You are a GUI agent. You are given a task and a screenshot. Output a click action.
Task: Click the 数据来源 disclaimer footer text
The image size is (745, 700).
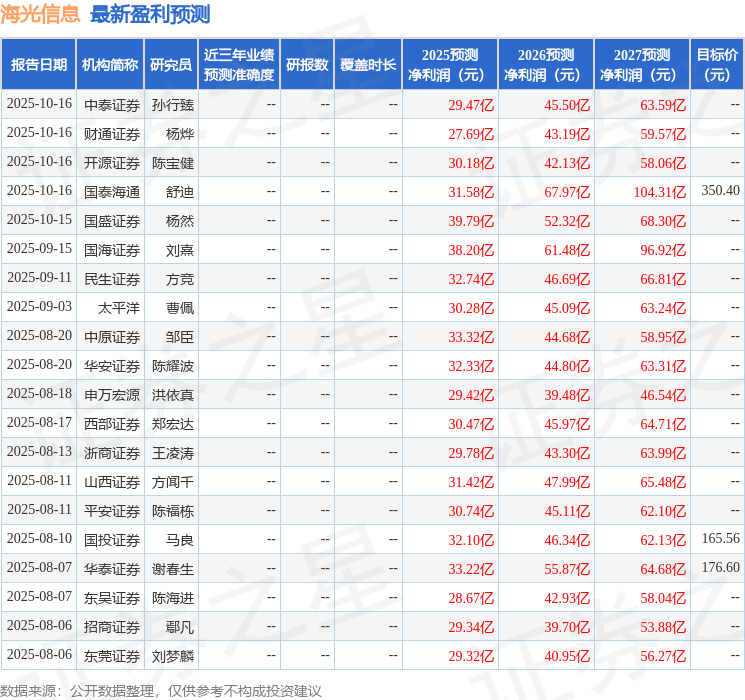pyautogui.click(x=161, y=690)
